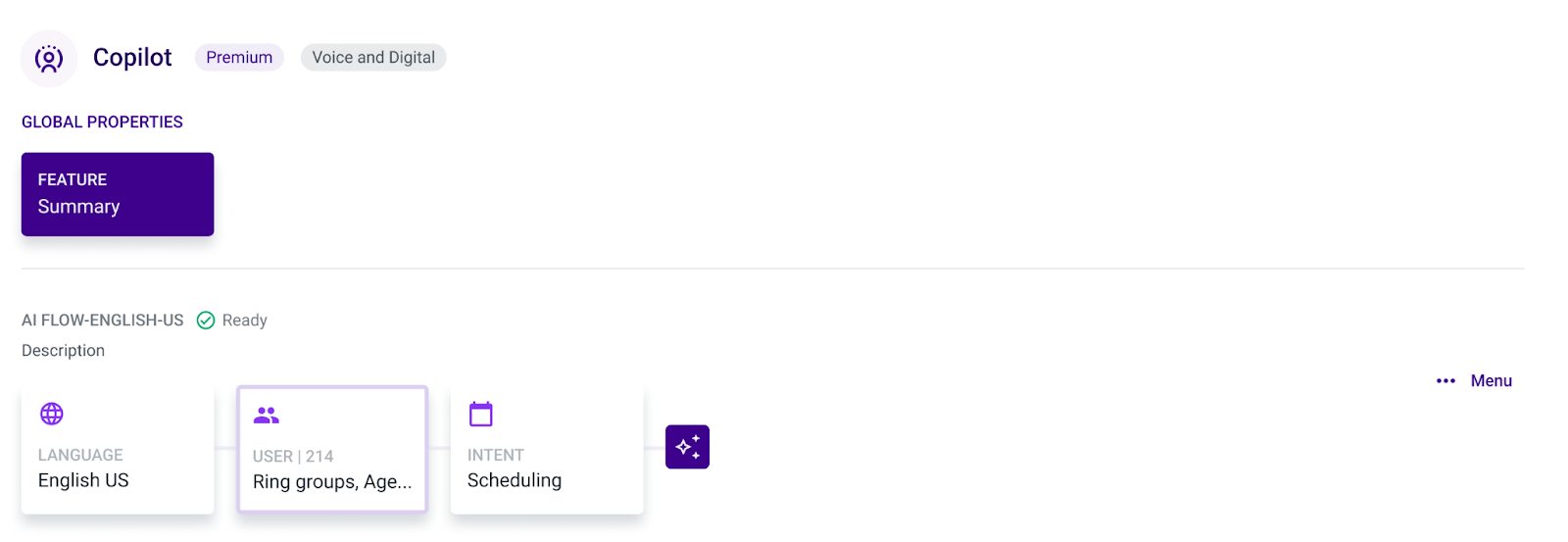Click the Copilot agent avatar icon
1568x542 pixels.
click(49, 59)
